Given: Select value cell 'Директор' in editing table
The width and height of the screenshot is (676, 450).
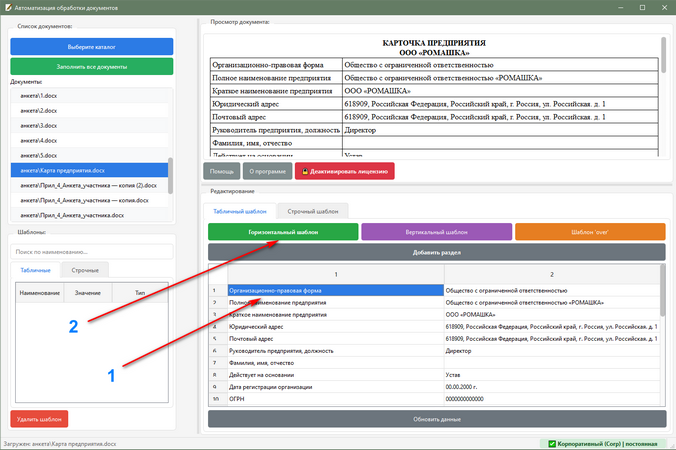Looking at the screenshot, I should tap(552, 351).
